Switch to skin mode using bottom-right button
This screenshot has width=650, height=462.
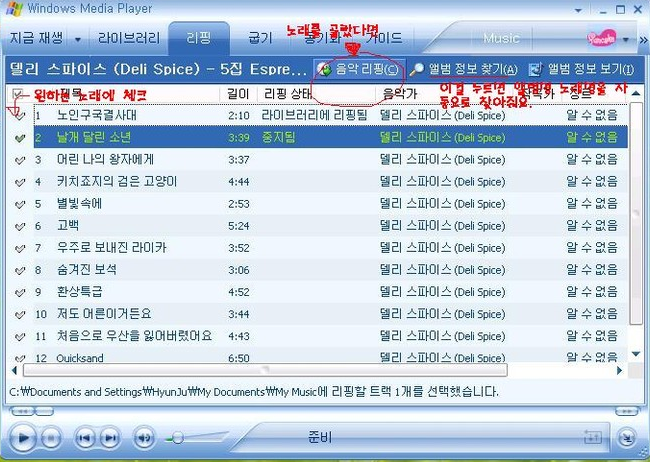click(627, 438)
